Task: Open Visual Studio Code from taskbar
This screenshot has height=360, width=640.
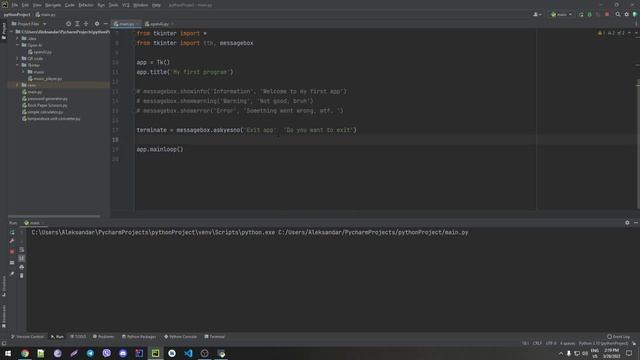Action: (188, 353)
